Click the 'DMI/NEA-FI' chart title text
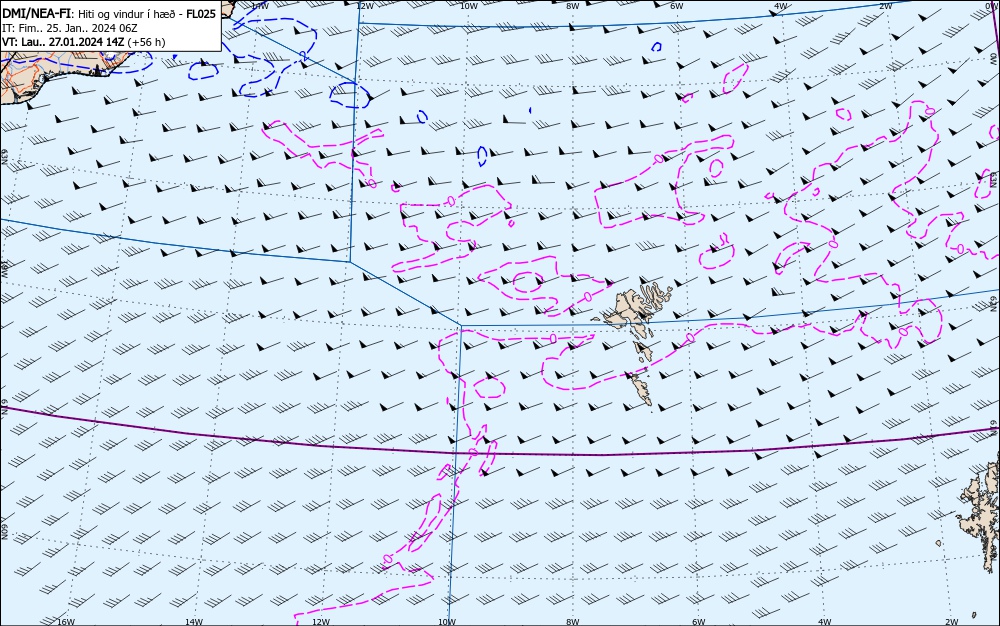Image resolution: width=1000 pixels, height=626 pixels. (x=36, y=14)
